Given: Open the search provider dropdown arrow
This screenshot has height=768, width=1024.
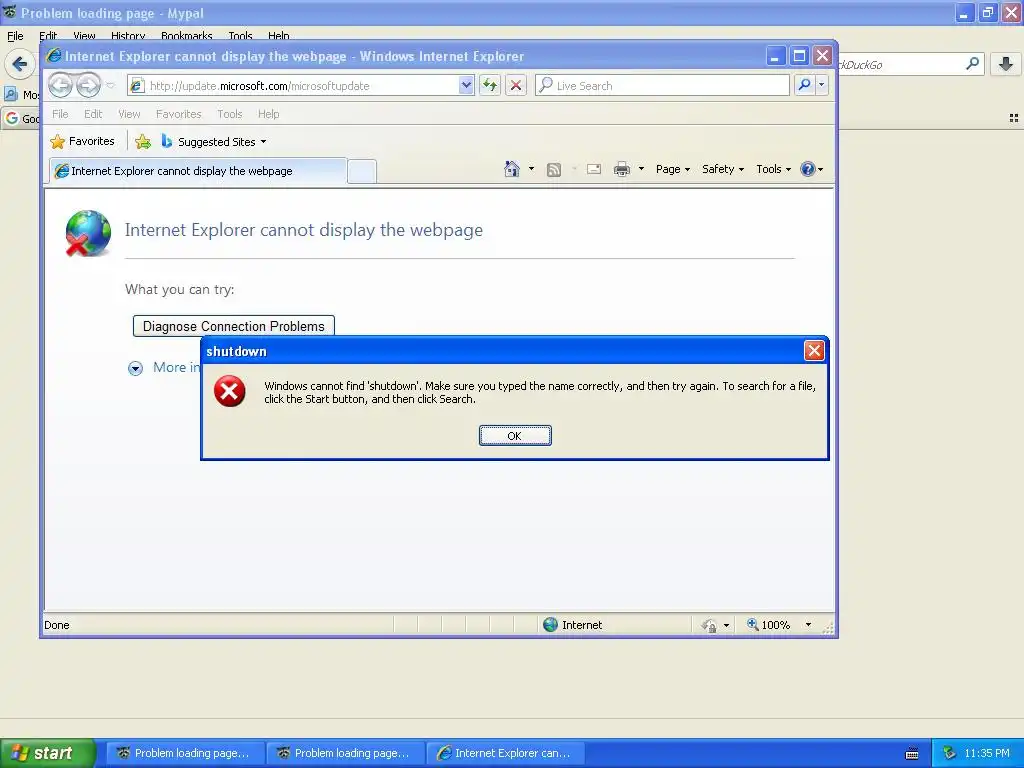Looking at the screenshot, I should (x=822, y=85).
